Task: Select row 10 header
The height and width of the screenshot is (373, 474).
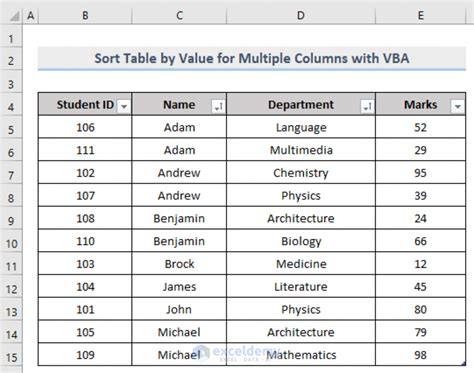Action: (x=11, y=244)
